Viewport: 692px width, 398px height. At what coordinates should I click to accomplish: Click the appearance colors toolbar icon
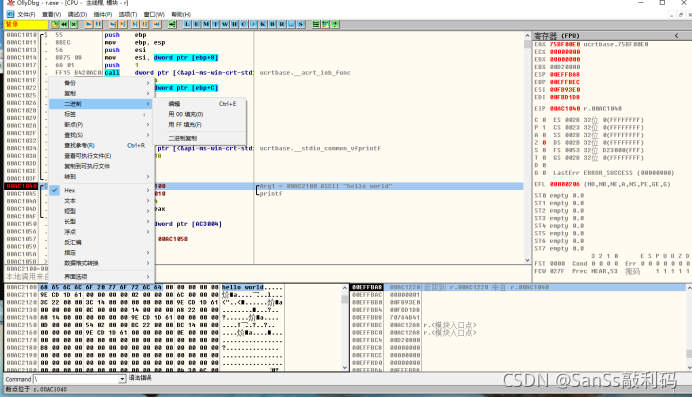pyautogui.click(x=325, y=24)
